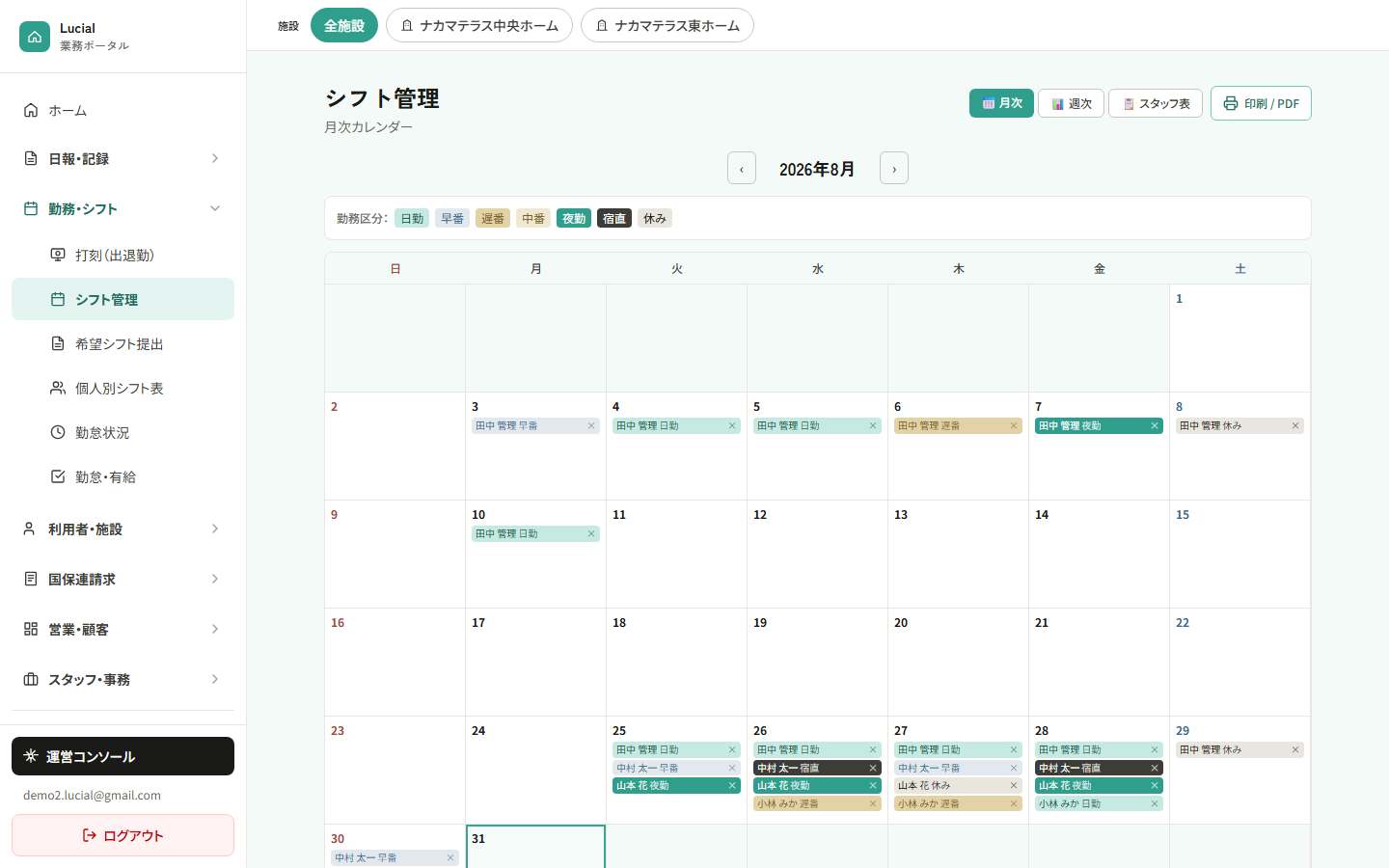Select the highlighted August 31 day cell
The width and height of the screenshot is (1389, 868).
tap(535, 847)
